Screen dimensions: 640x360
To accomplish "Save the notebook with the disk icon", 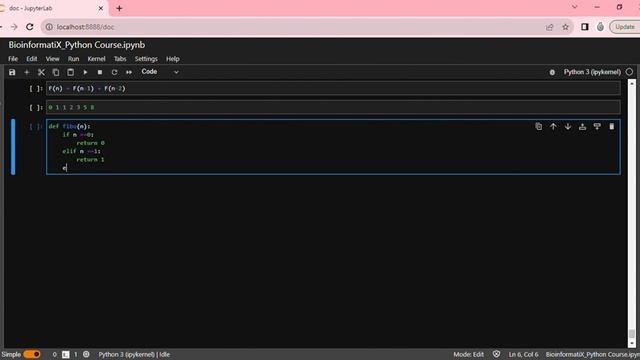I will click(x=12, y=72).
